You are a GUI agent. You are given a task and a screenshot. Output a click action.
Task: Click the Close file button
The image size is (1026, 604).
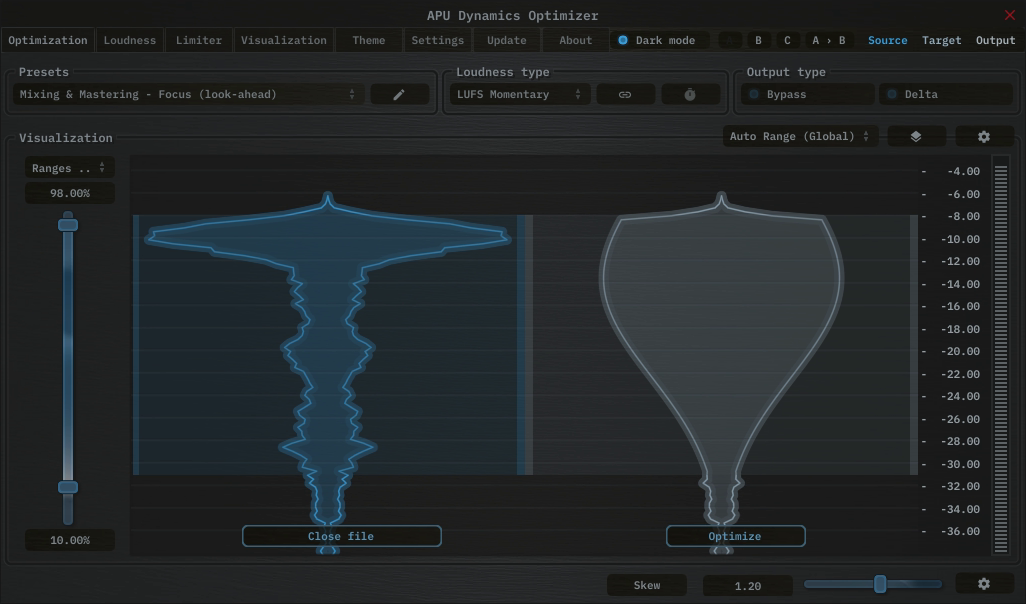pos(341,536)
